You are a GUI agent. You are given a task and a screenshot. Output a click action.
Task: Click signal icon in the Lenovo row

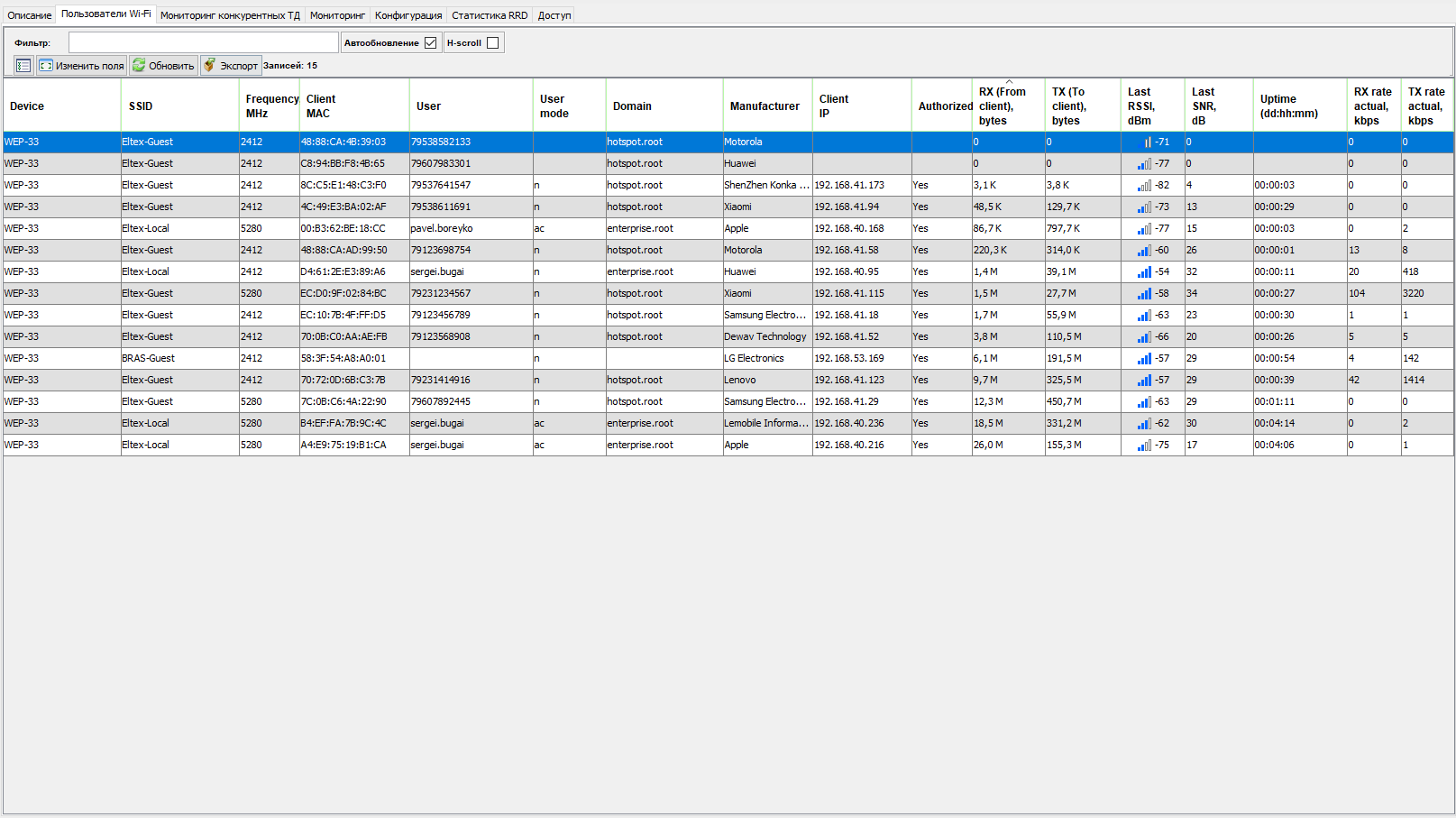[1144, 381]
